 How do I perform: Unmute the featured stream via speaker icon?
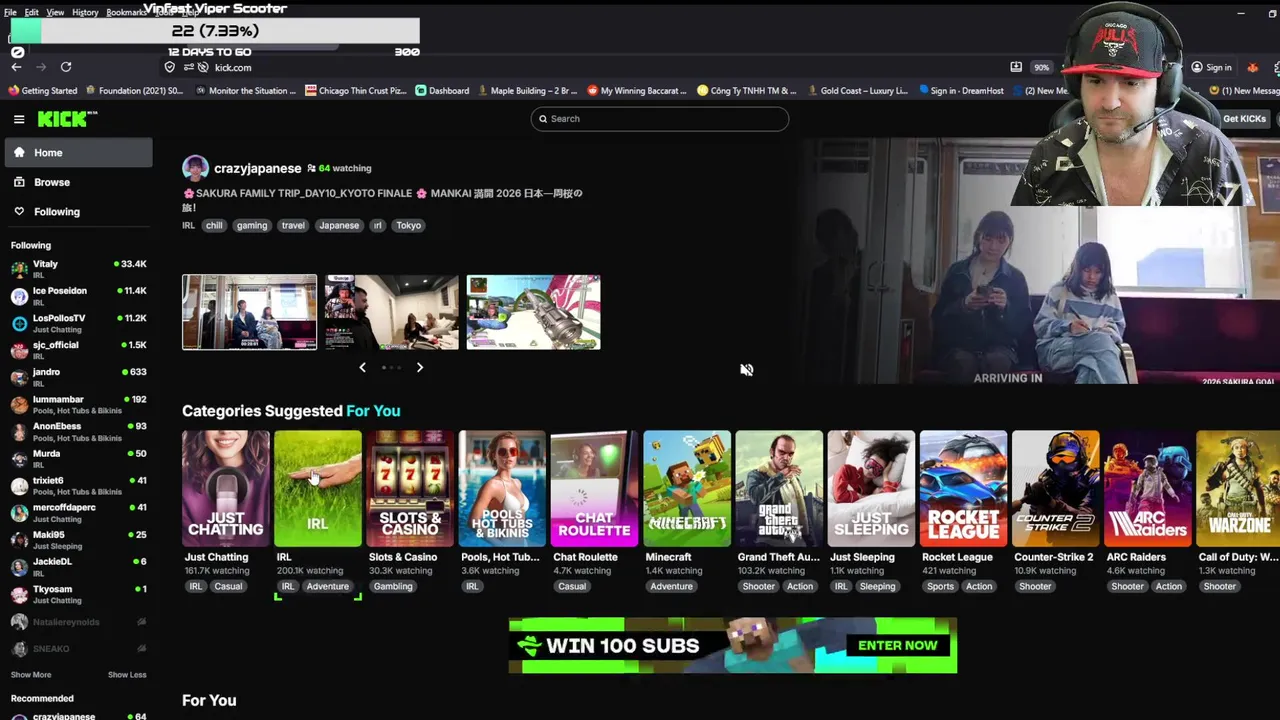746,370
